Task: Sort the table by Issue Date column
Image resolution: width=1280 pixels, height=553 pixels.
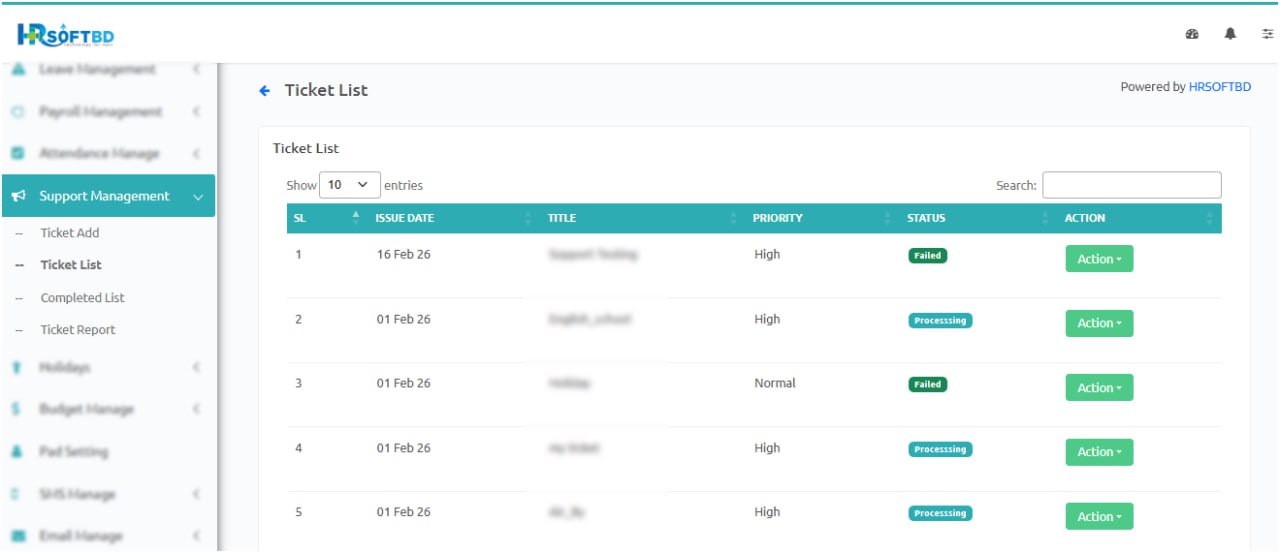Action: [x=405, y=218]
